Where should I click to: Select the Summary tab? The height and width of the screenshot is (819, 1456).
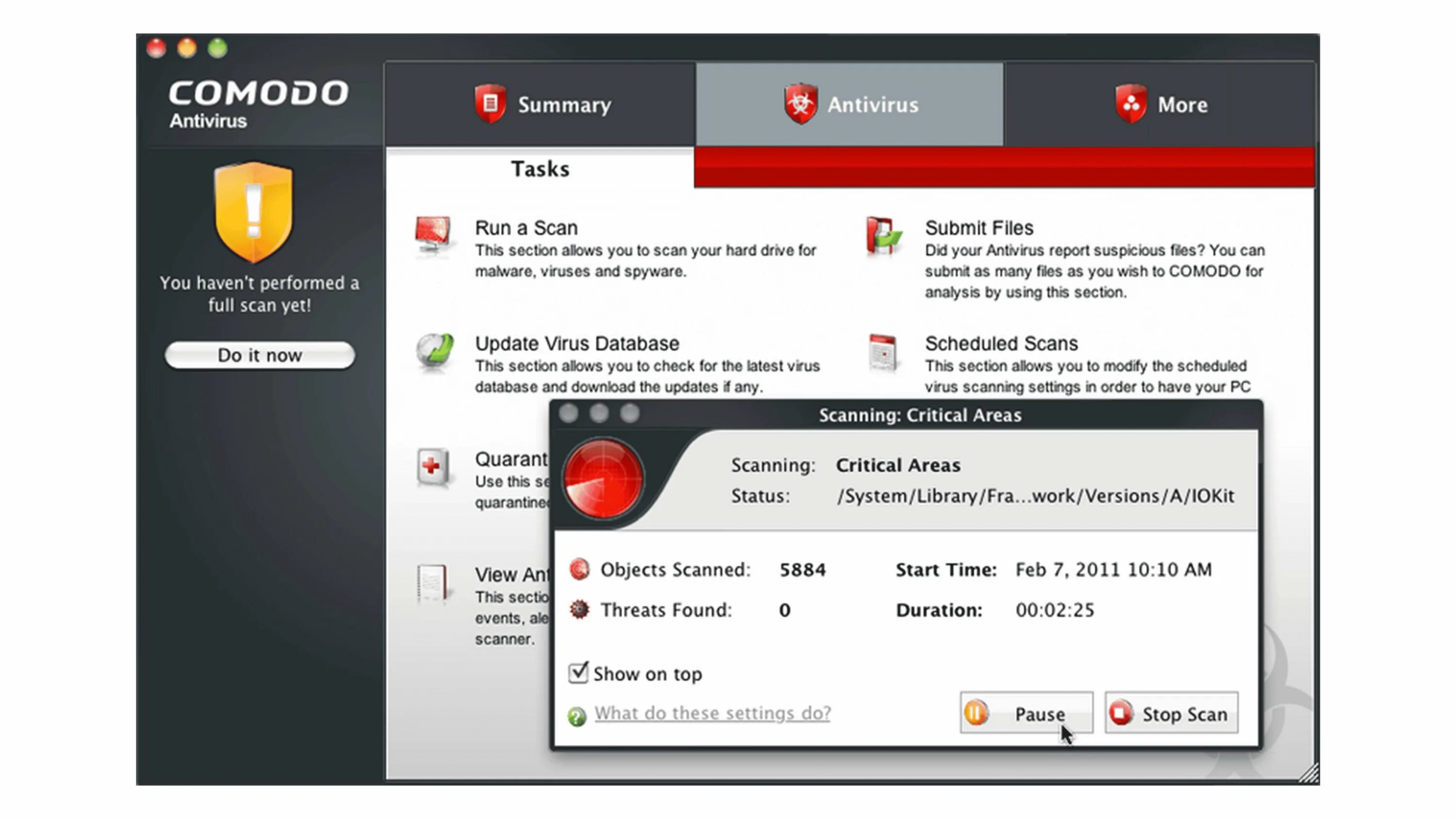coord(541,104)
